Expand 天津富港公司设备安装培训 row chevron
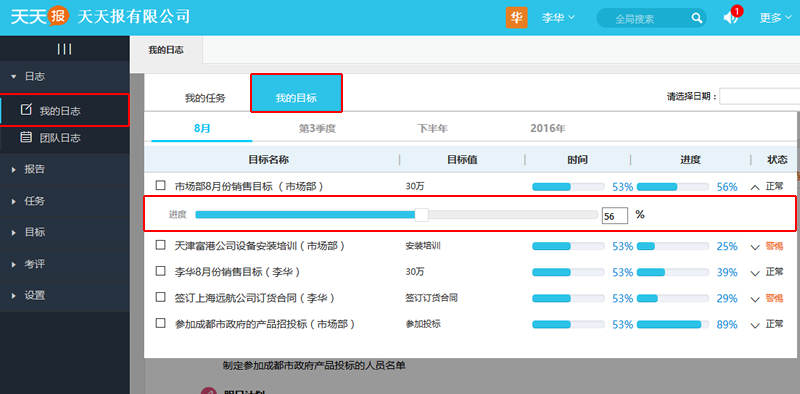This screenshot has width=800, height=394. pos(755,248)
